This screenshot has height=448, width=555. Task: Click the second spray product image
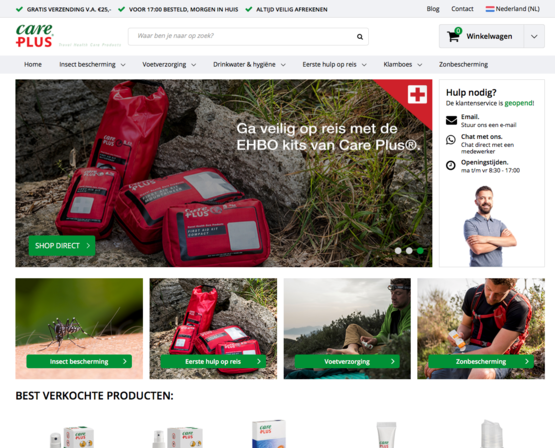pyautogui.click(x=178, y=437)
